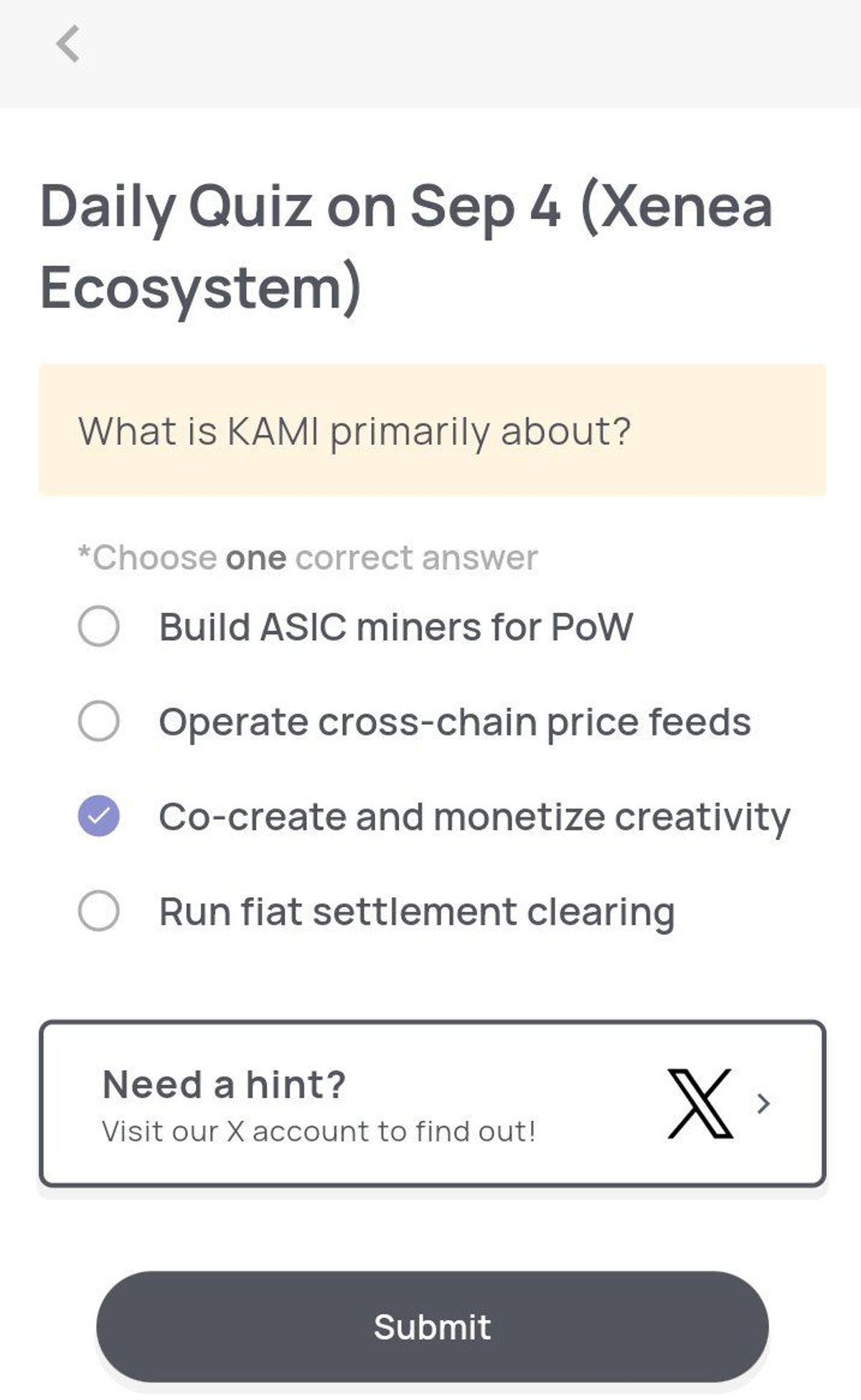Uncheck the selected Co-create answer checkmark
The width and height of the screenshot is (861, 1400).
[x=99, y=817]
